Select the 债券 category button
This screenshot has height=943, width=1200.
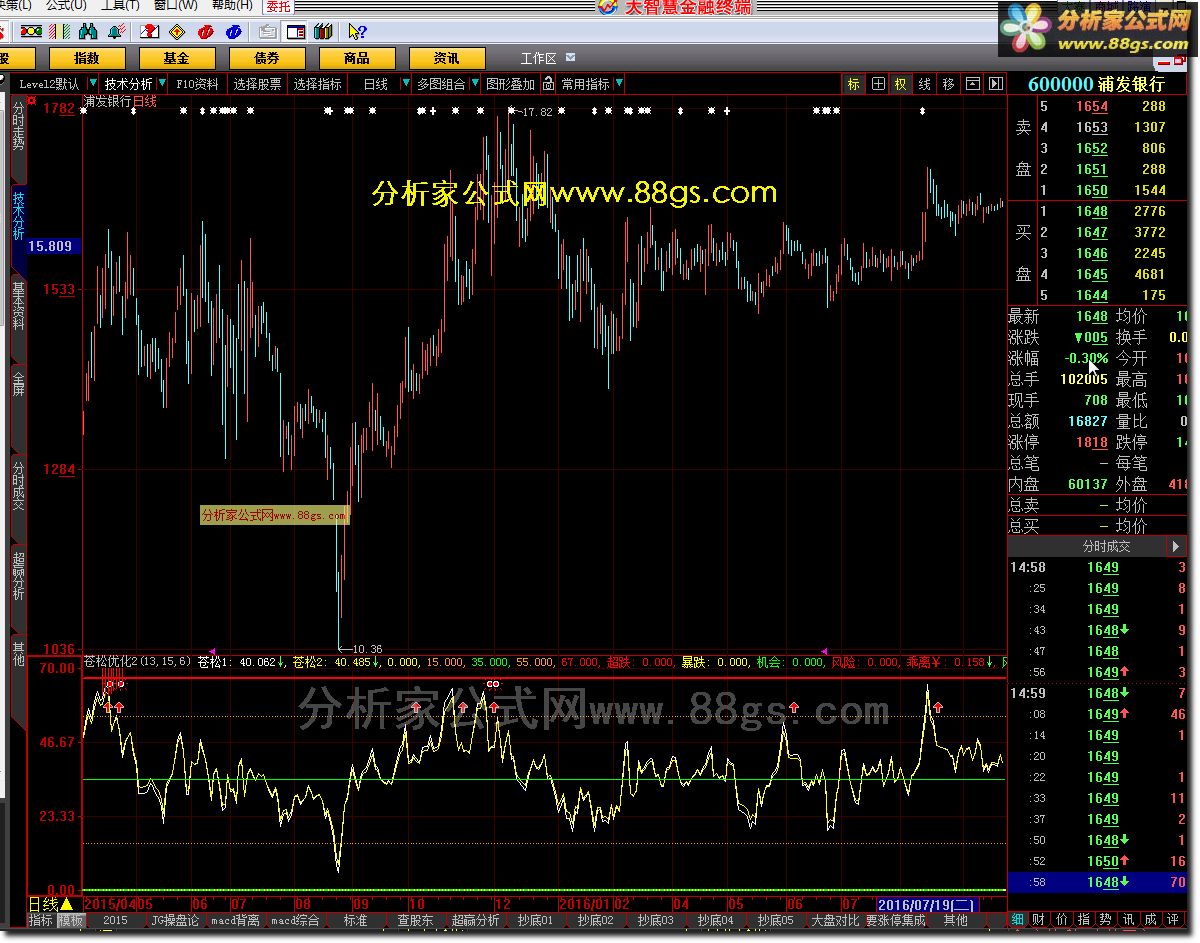[x=267, y=58]
